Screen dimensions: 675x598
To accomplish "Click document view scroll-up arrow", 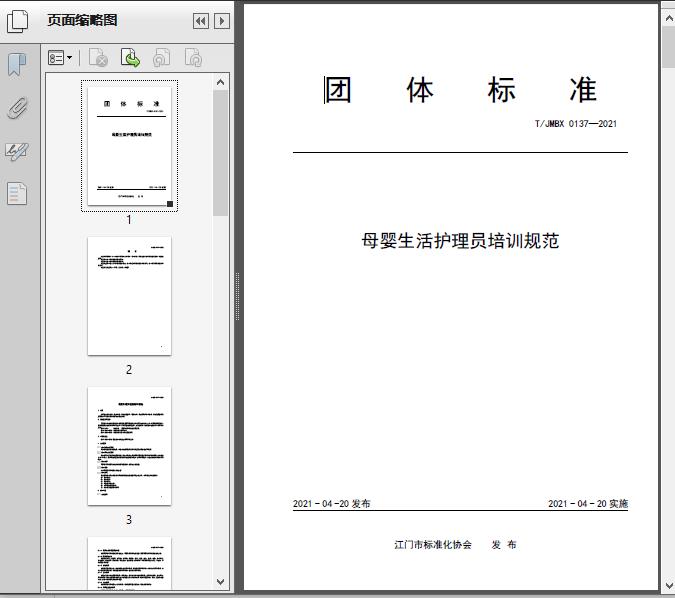I will (x=669, y=18).
